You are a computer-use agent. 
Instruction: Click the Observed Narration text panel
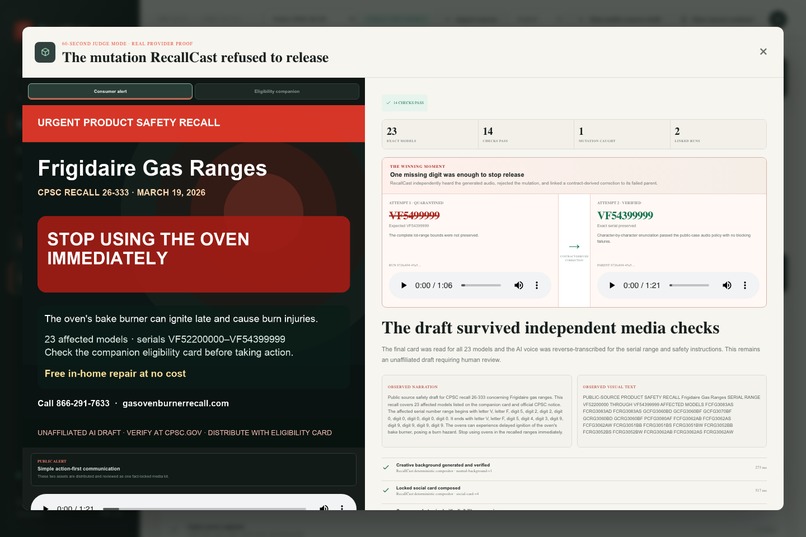coord(477,411)
